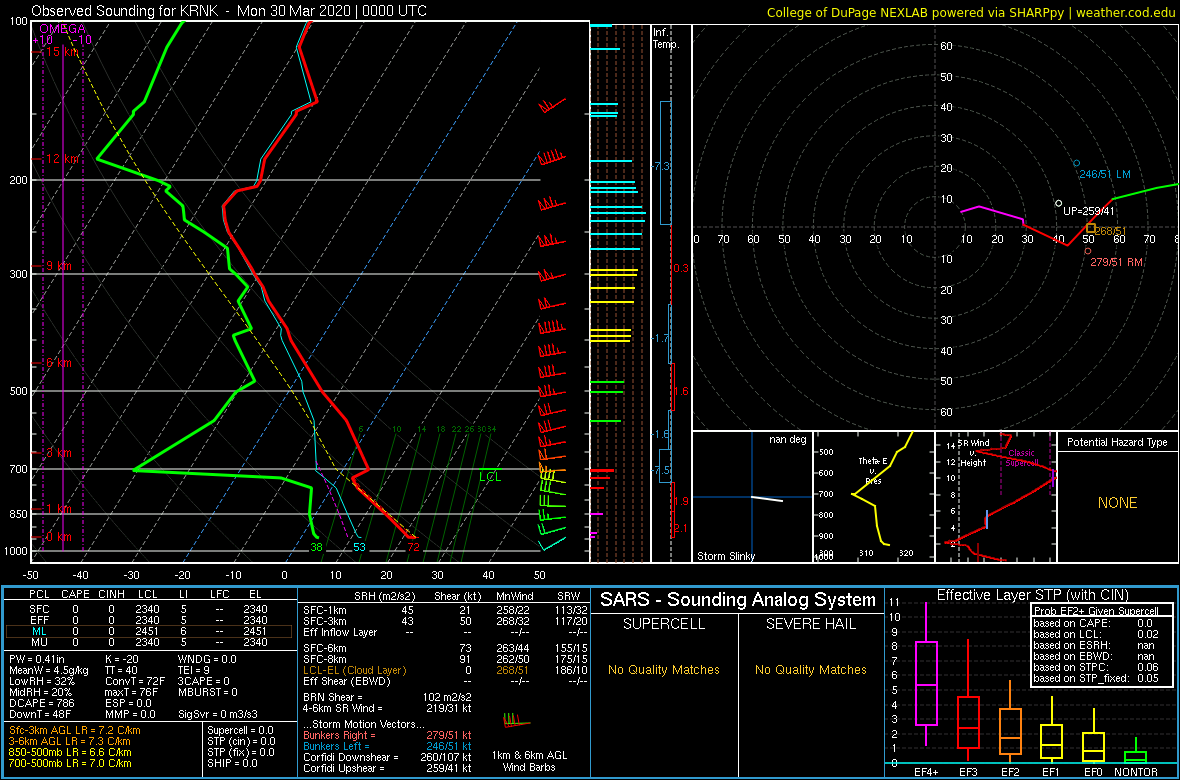Image resolution: width=1180 pixels, height=780 pixels.
Task: Click the green "NONTOR" axis label
Action: click(x=1135, y=773)
